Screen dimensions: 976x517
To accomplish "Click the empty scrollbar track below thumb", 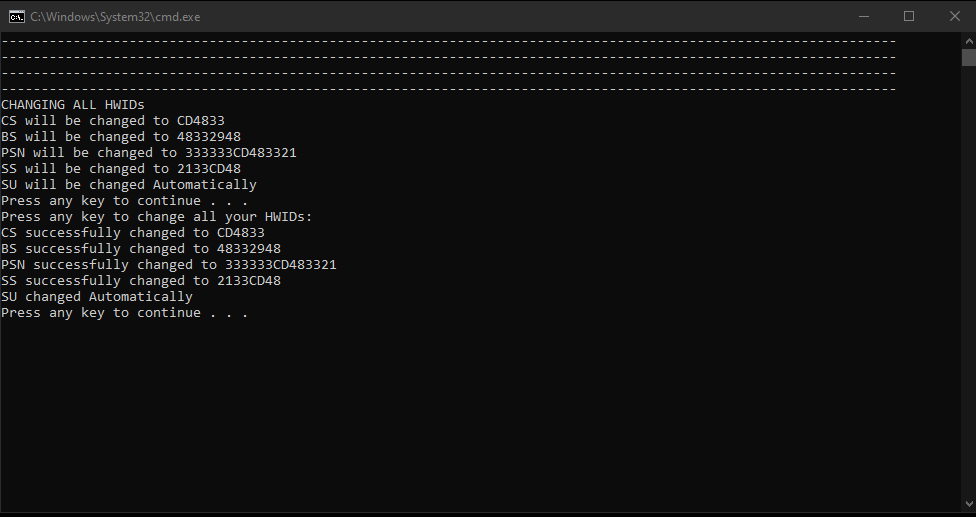I will [969, 280].
